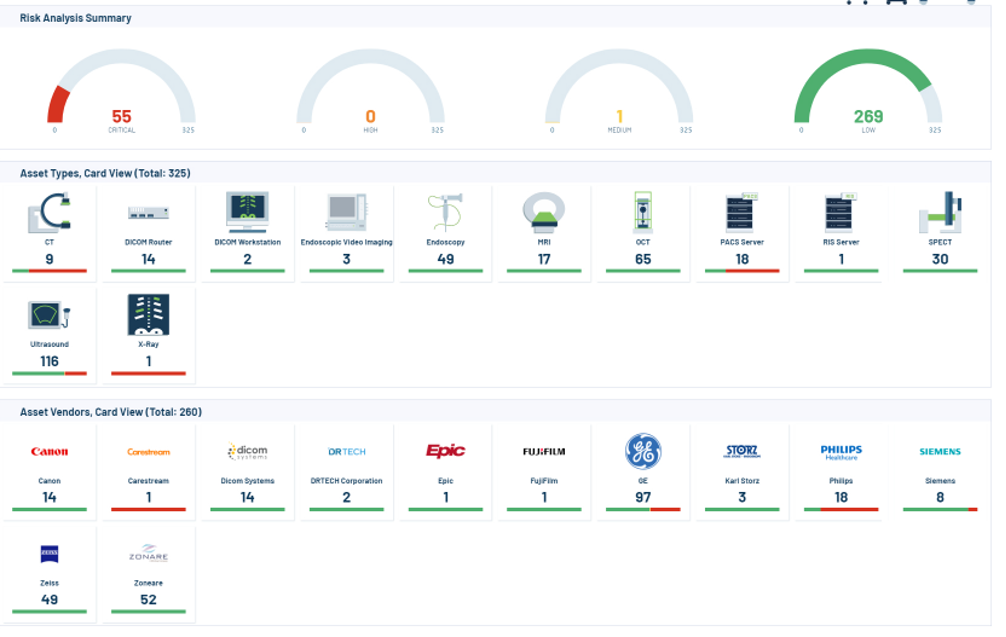Select the Ultrasound machine icon
1006x637 pixels.
[49, 315]
